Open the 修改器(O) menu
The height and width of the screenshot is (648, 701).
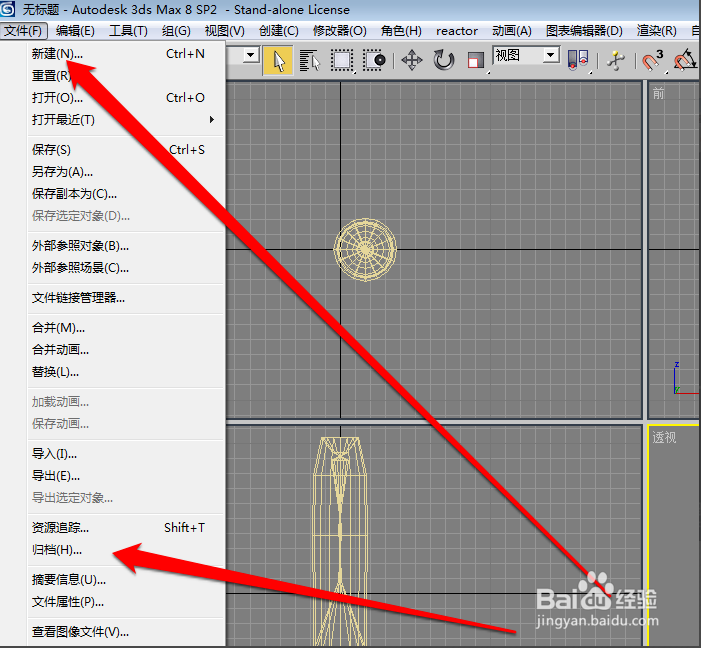340,31
